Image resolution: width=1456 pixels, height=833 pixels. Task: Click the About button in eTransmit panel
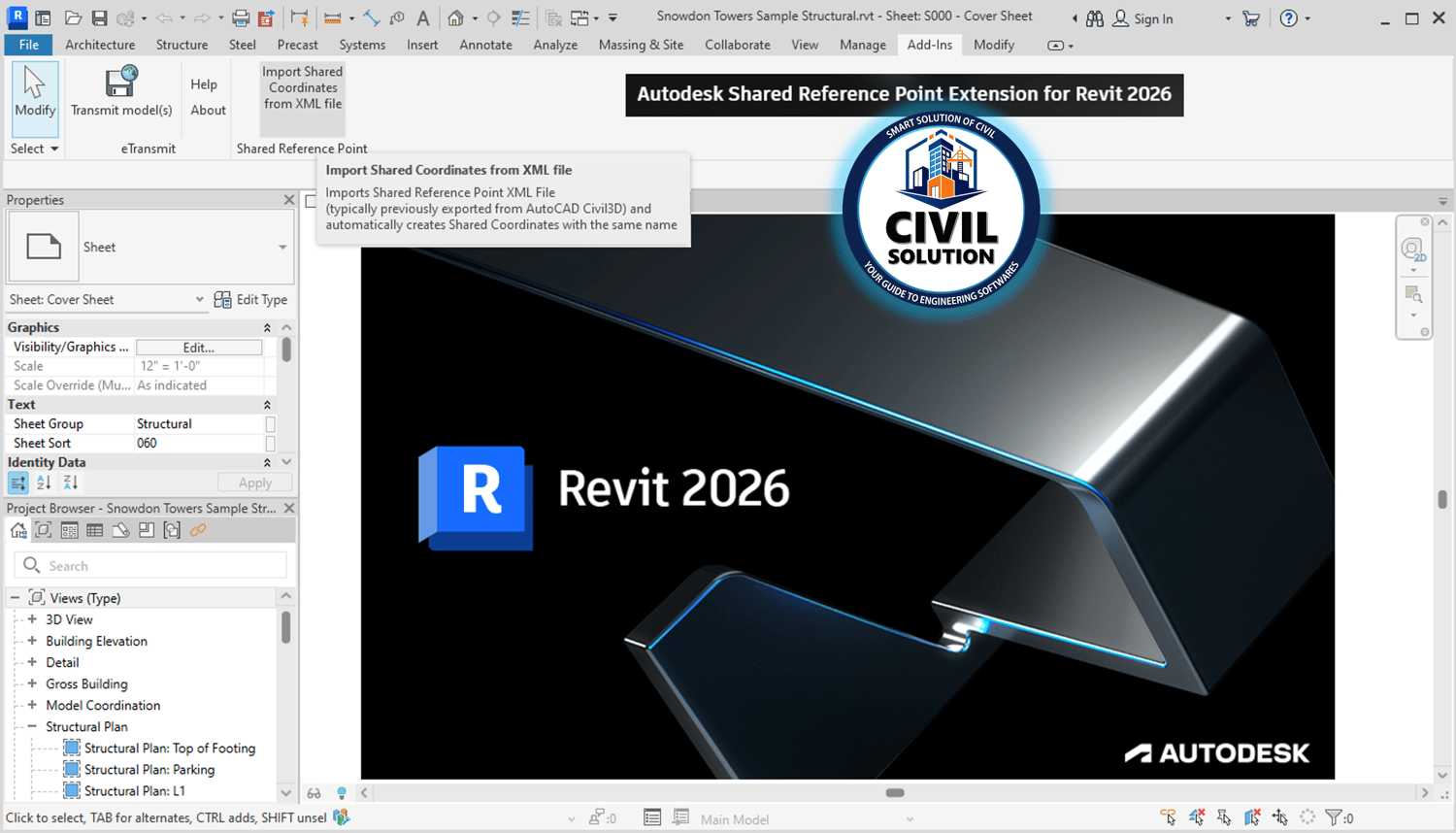point(208,110)
